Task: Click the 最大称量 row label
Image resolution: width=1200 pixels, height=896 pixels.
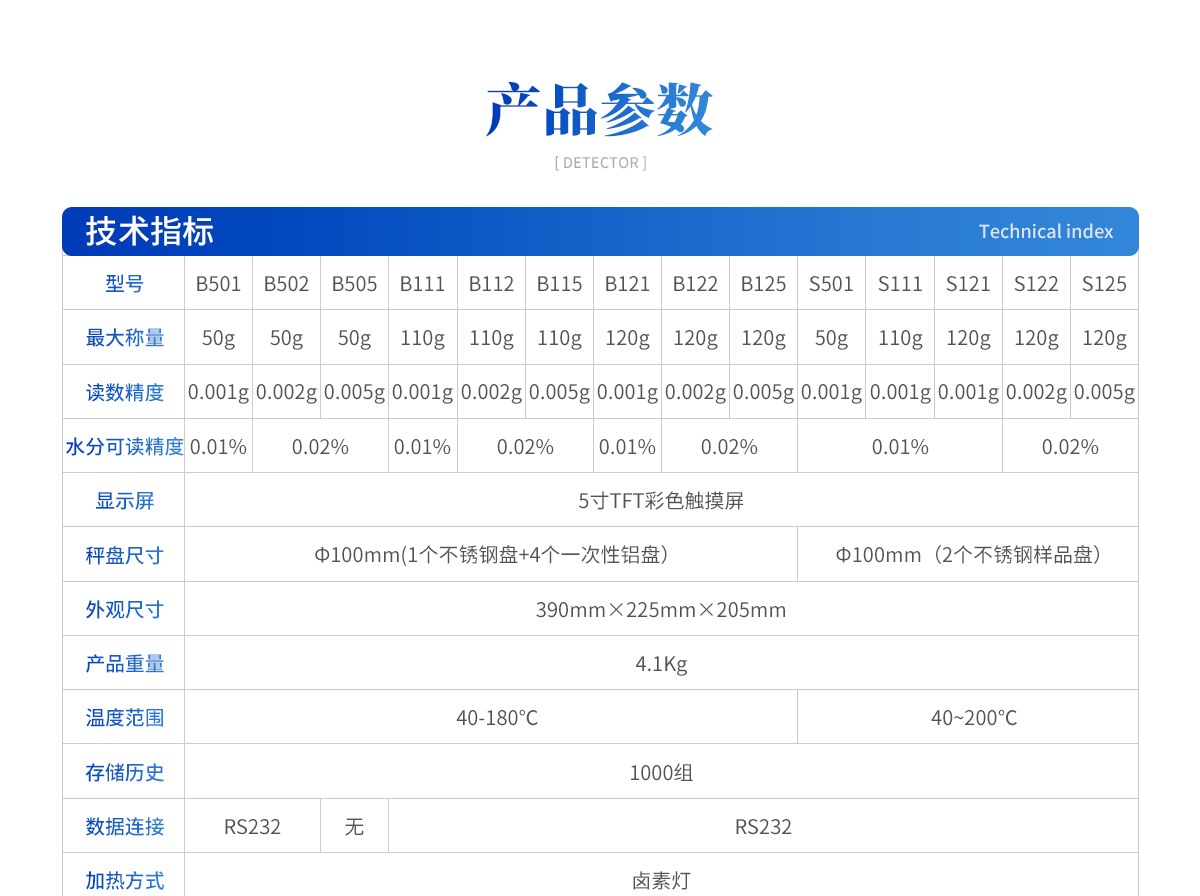Action: pyautogui.click(x=124, y=338)
